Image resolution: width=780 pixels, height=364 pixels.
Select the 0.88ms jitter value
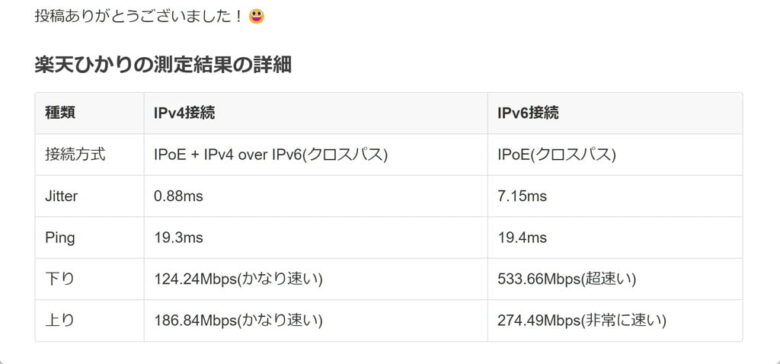(x=178, y=196)
